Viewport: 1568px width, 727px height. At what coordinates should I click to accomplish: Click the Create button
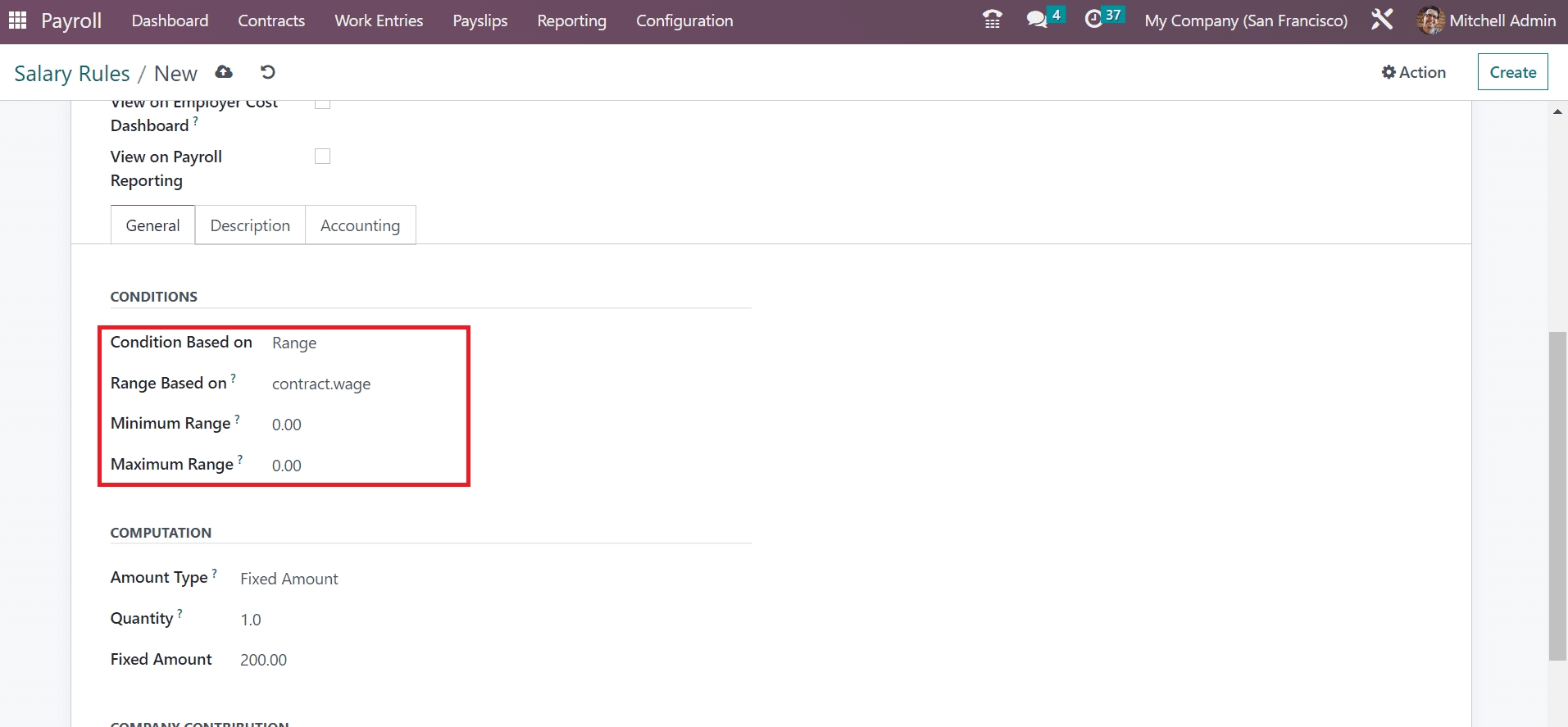click(1512, 72)
